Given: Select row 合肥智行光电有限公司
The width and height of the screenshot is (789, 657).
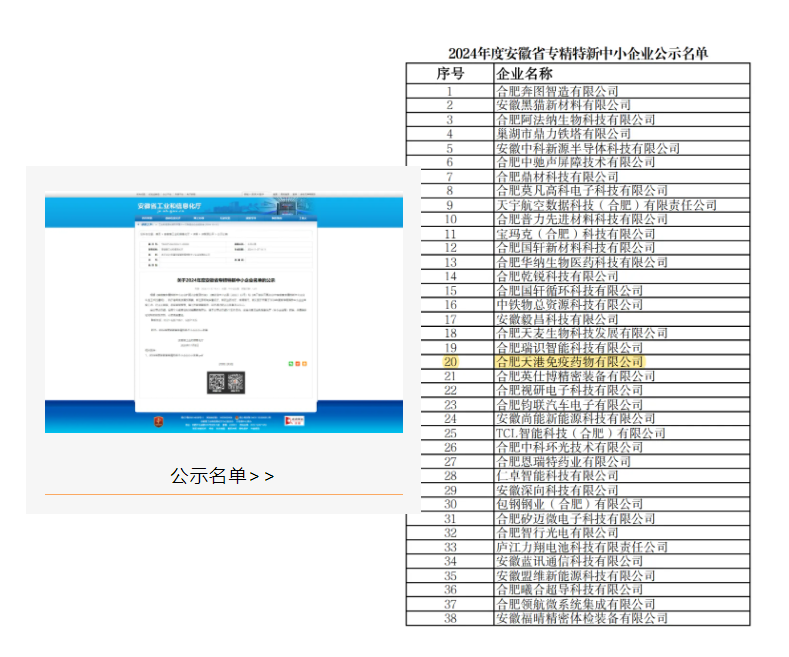Looking at the screenshot, I should (578, 533).
